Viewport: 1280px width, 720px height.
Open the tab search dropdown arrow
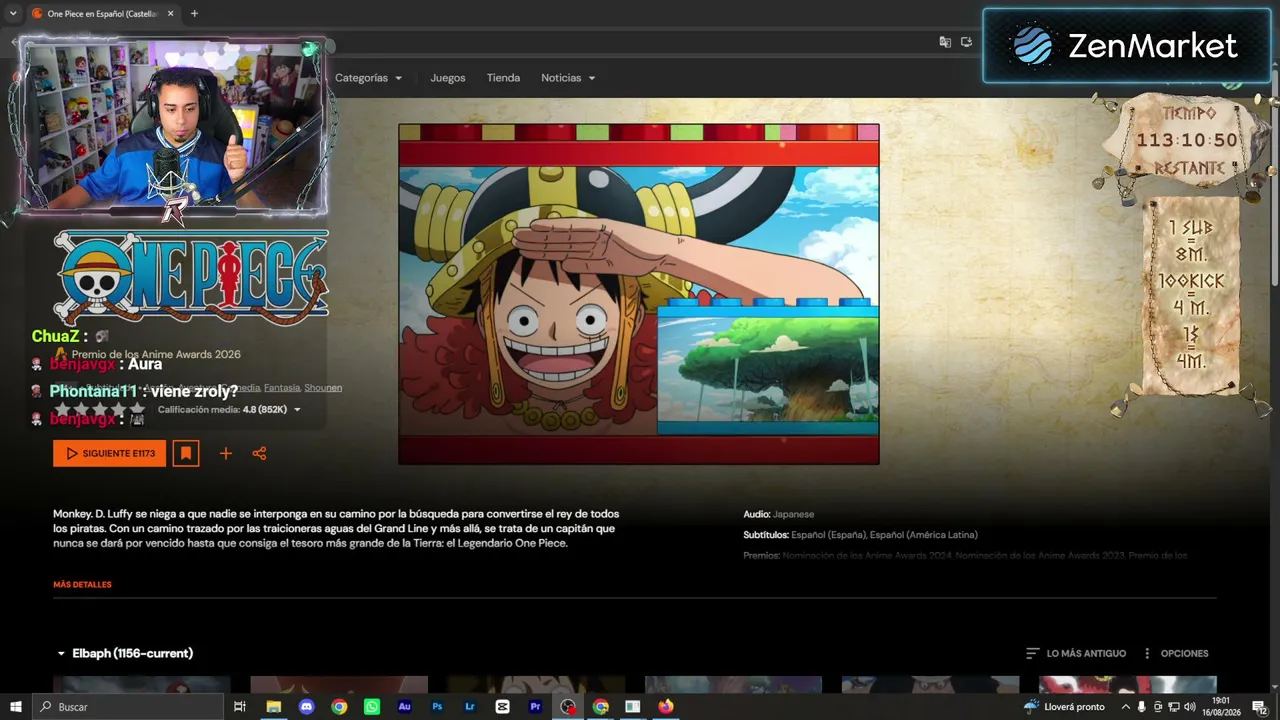click(x=13, y=13)
